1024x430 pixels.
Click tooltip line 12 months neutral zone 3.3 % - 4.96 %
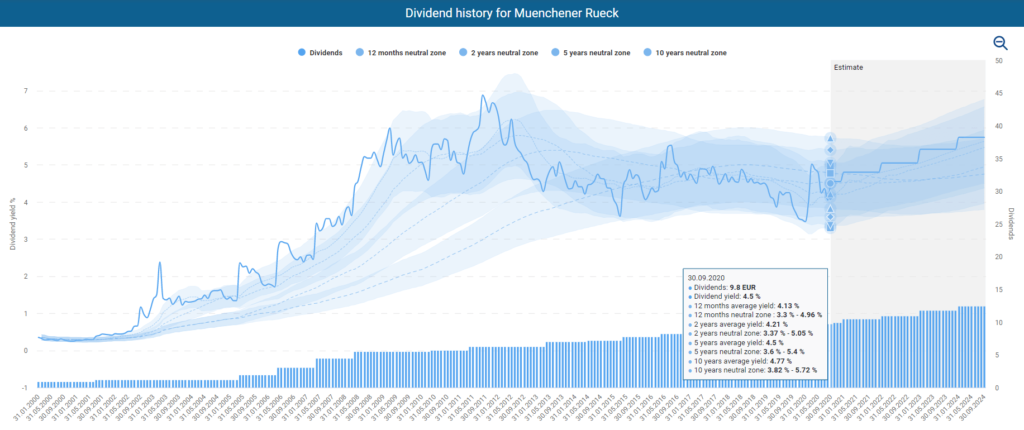754,314
